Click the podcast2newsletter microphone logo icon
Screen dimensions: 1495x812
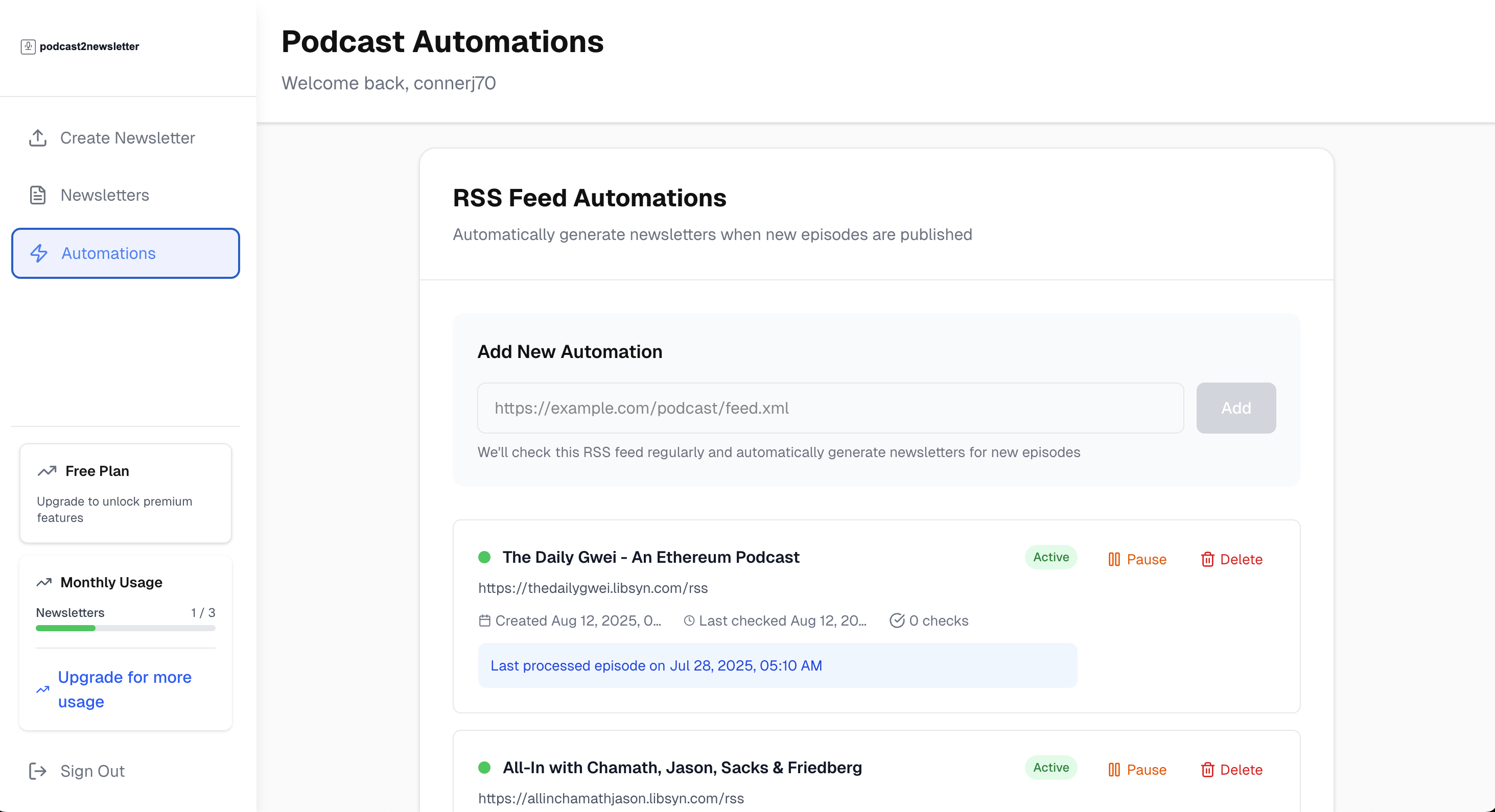pyautogui.click(x=28, y=46)
